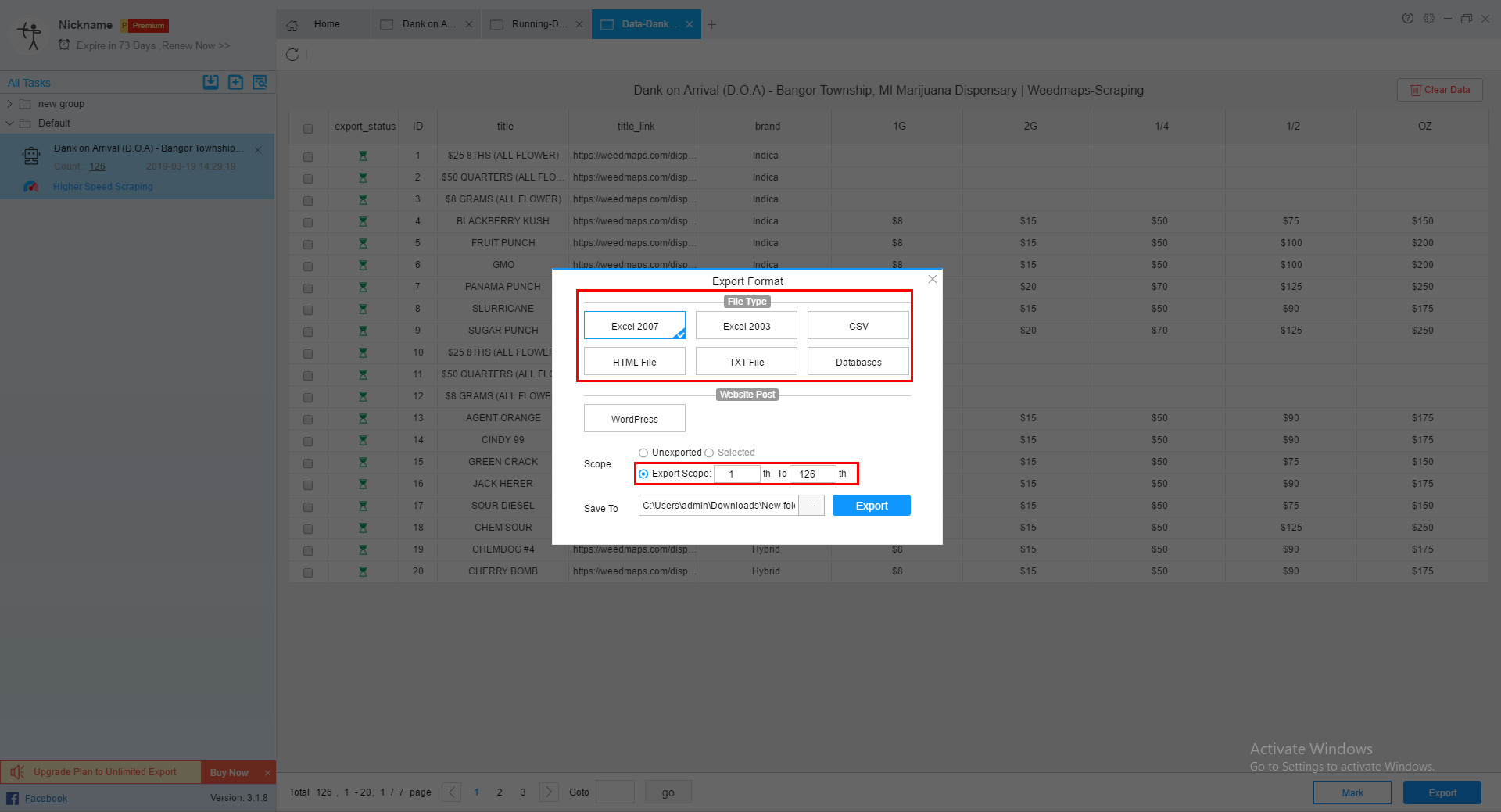Image resolution: width=1501 pixels, height=812 pixels.
Task: Toggle the select-all header checkbox
Action: tap(308, 129)
